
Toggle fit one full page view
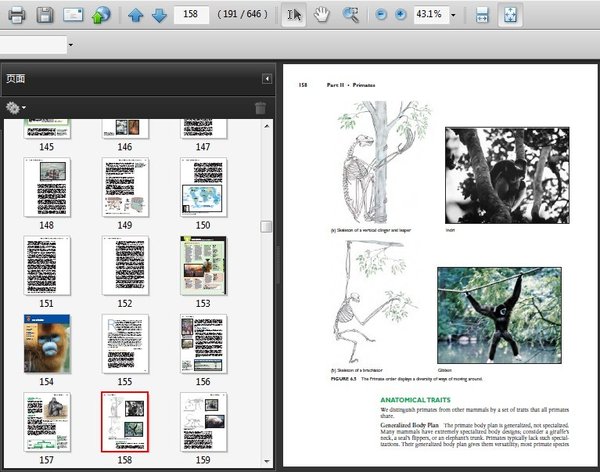pos(510,15)
